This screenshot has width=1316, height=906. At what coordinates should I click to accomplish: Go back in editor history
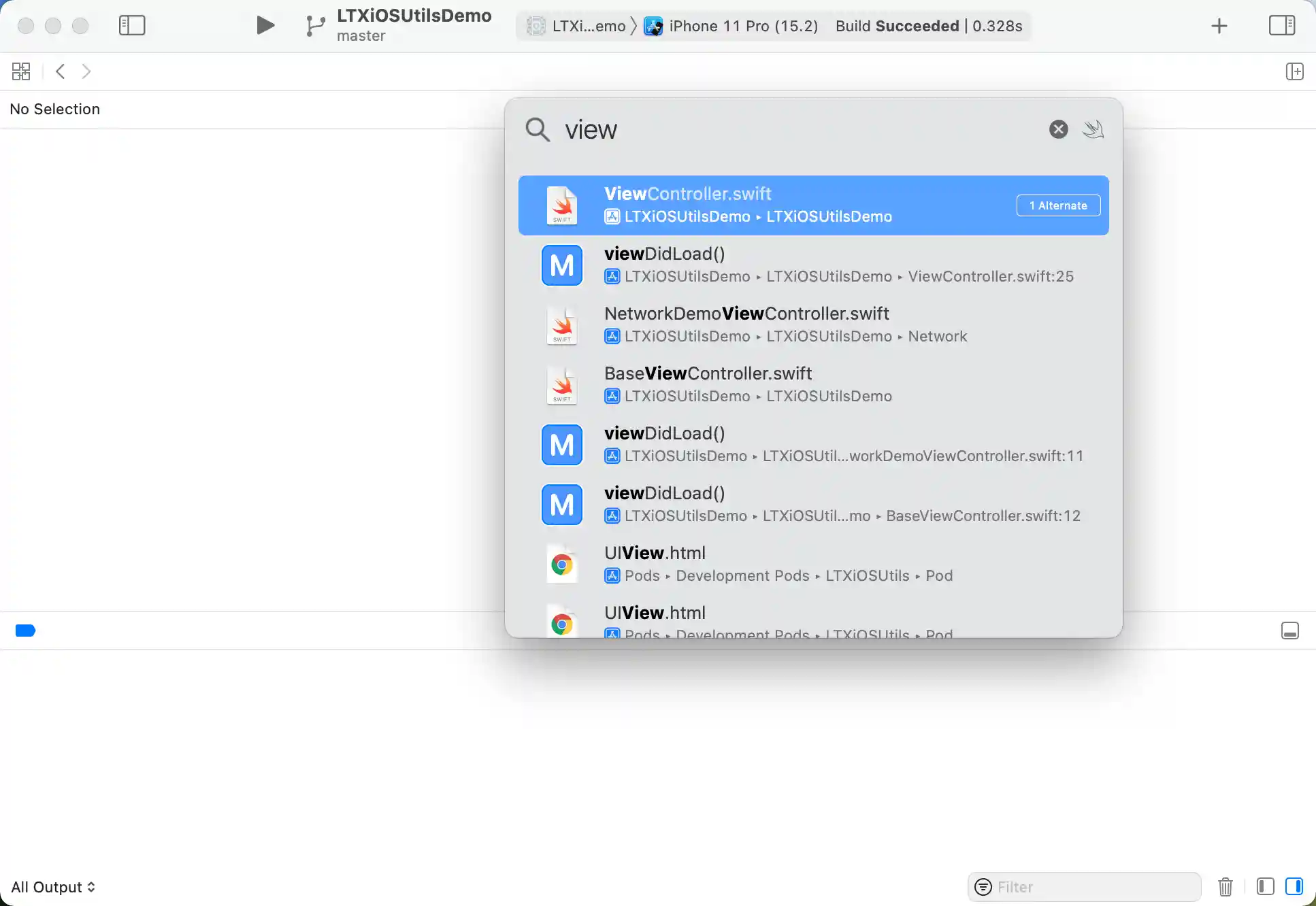click(x=61, y=71)
